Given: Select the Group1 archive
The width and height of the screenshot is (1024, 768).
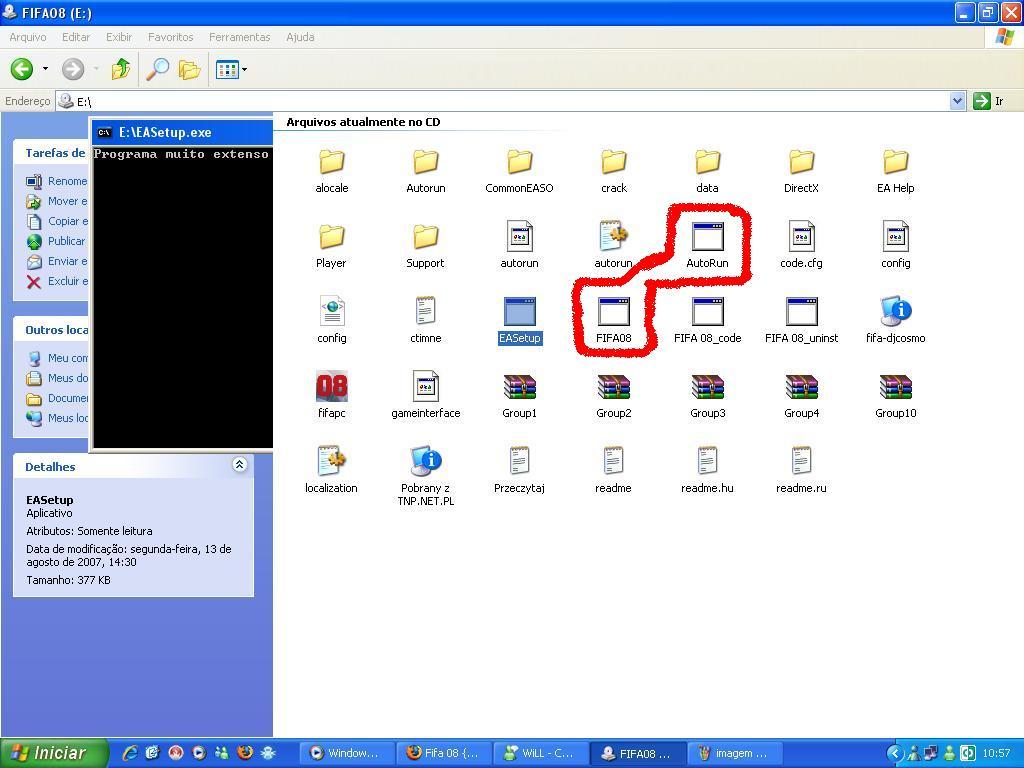Looking at the screenshot, I should [x=519, y=396].
